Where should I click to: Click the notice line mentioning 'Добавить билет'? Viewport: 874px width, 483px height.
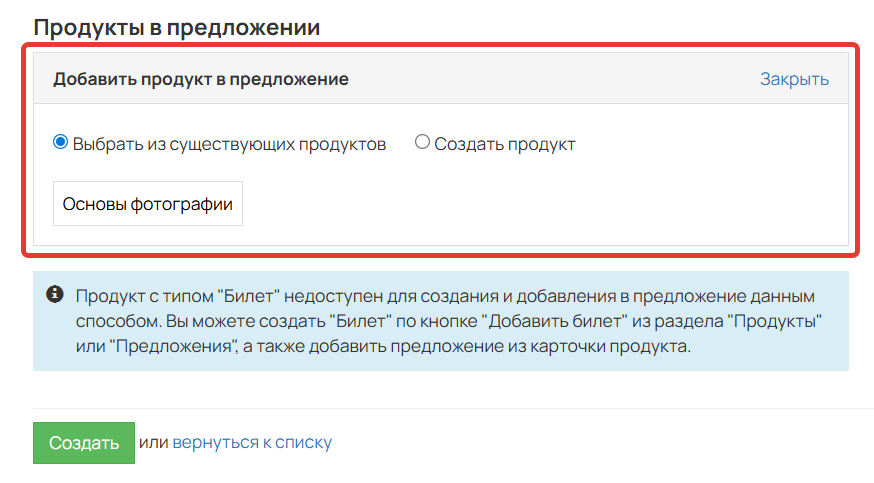tap(449, 321)
